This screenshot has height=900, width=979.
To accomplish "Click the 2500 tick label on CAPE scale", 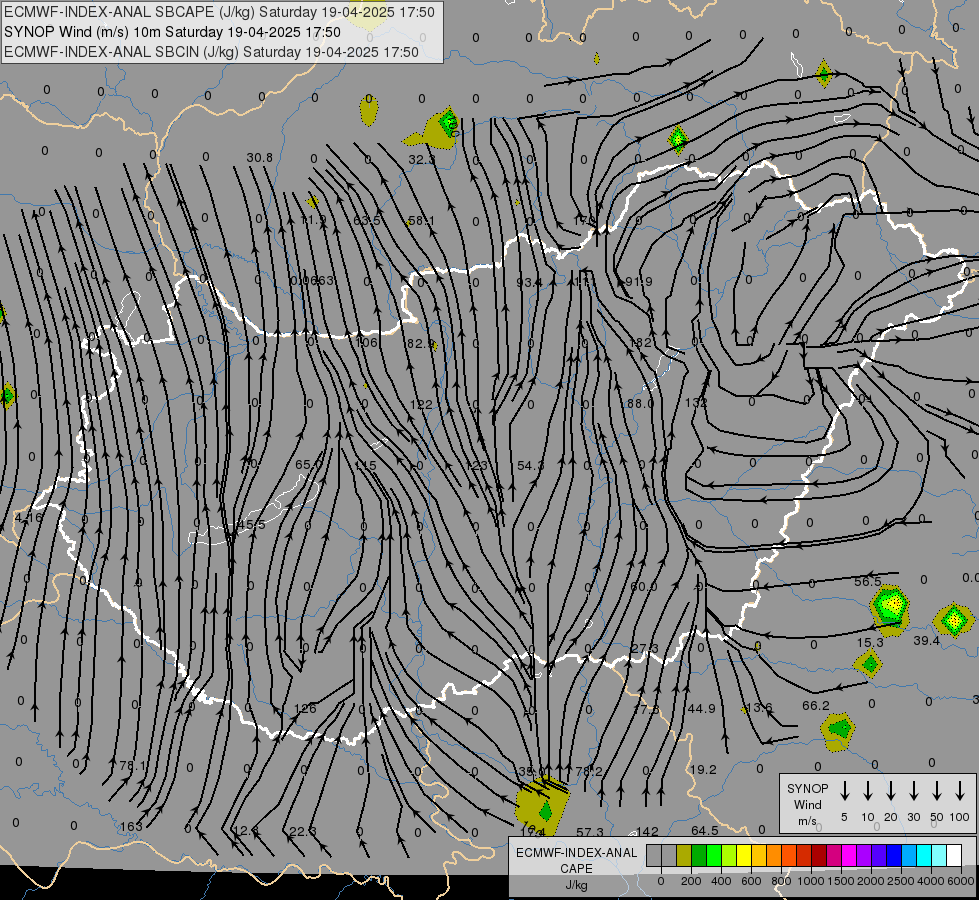I will coord(901,881).
